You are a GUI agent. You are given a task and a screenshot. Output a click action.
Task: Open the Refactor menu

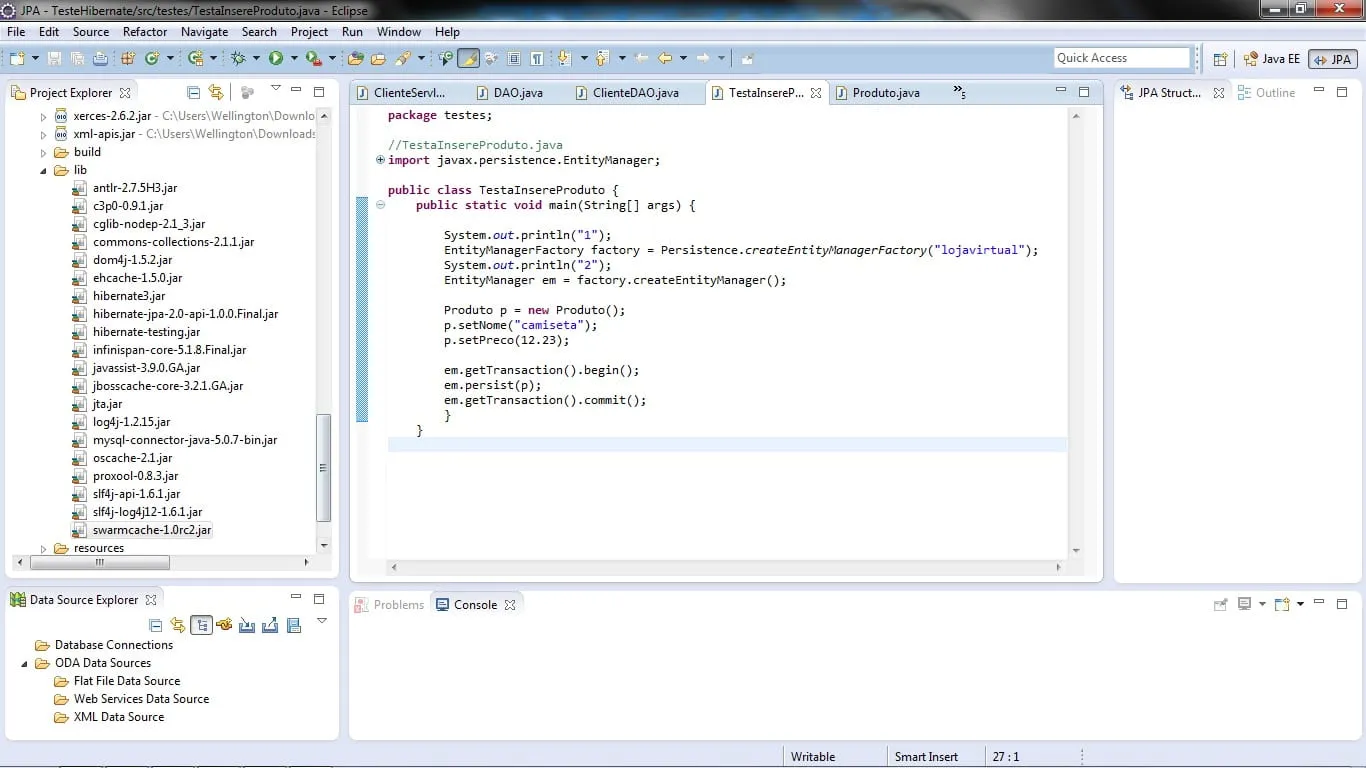point(145,32)
